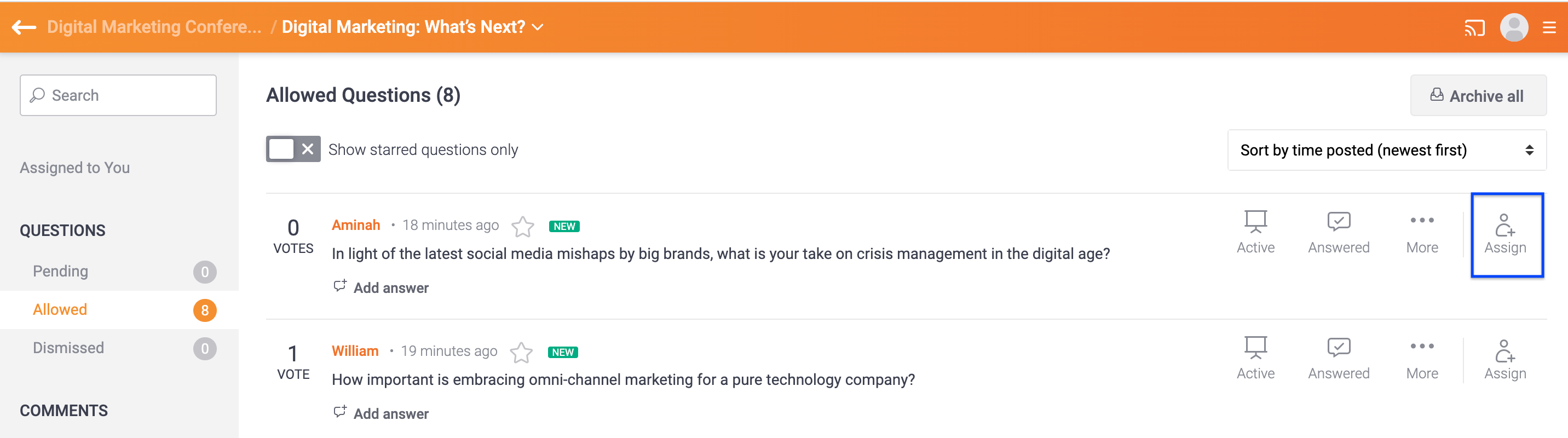Open More options for Aminah's question
This screenshot has height=438, width=1568.
pos(1422,232)
